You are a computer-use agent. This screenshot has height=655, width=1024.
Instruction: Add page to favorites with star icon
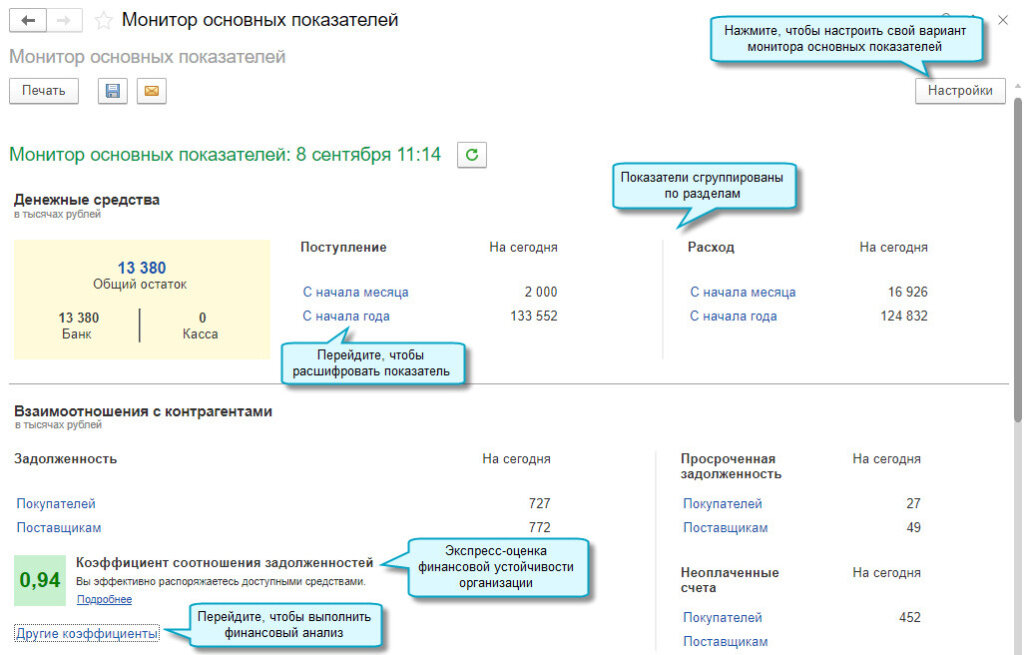103,21
